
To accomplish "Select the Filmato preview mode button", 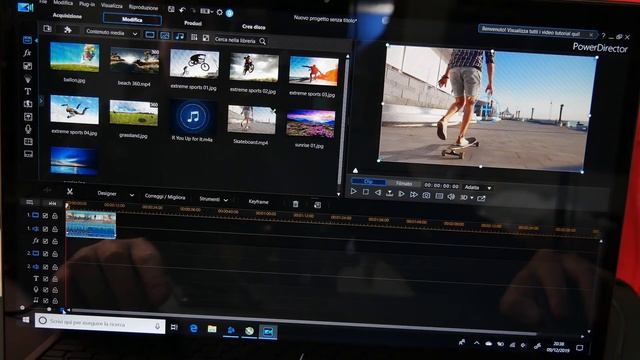I will tap(404, 183).
